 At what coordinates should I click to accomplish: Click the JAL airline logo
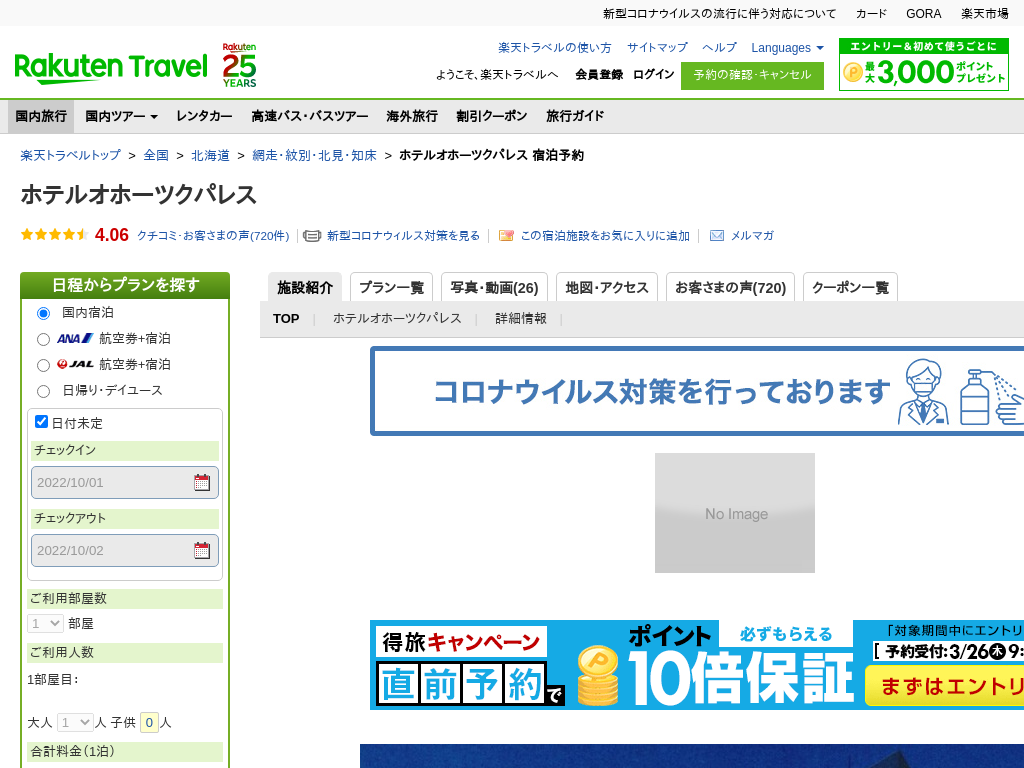pyautogui.click(x=75, y=364)
